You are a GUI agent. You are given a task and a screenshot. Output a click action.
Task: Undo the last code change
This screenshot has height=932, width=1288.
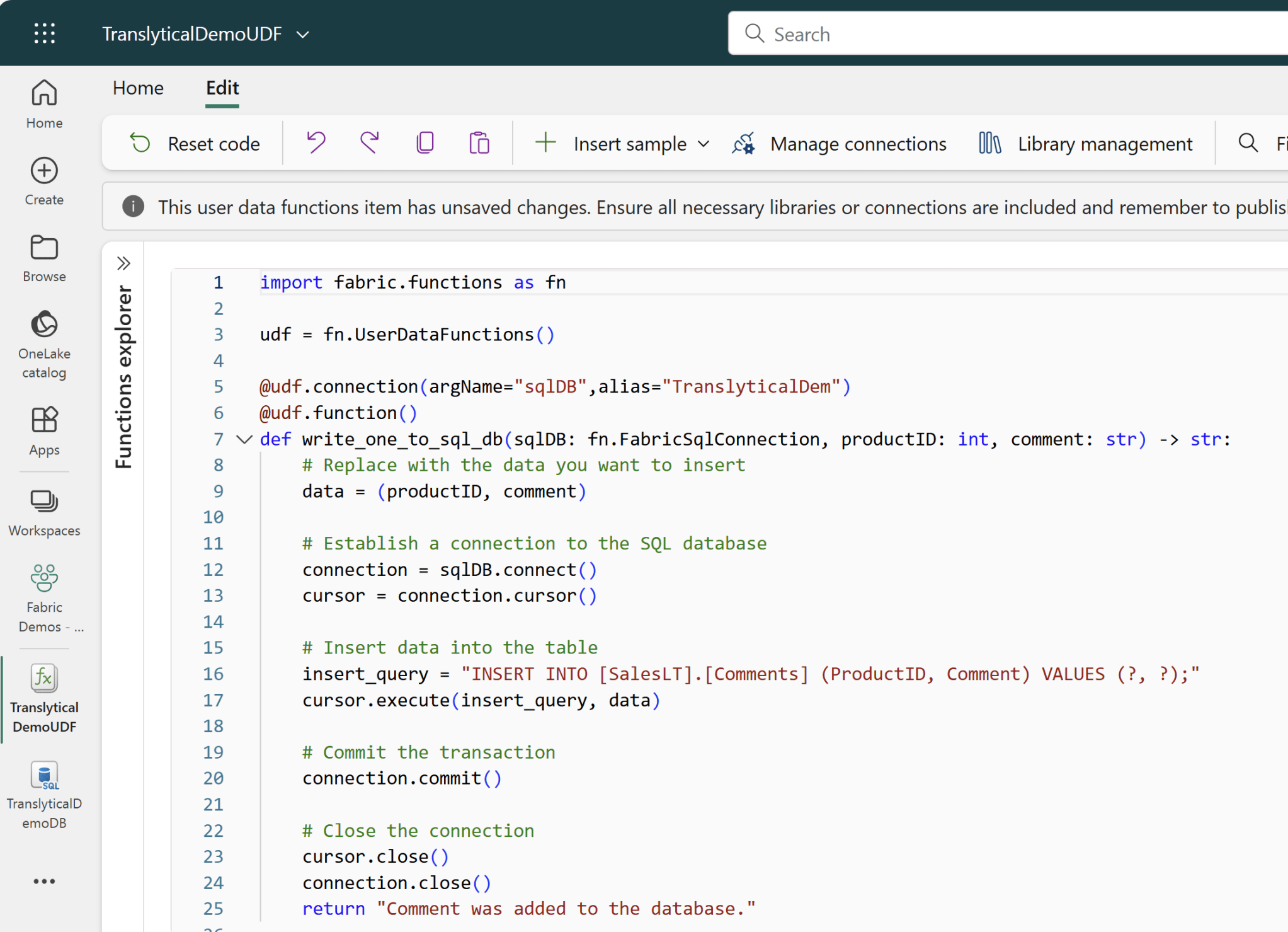click(315, 143)
